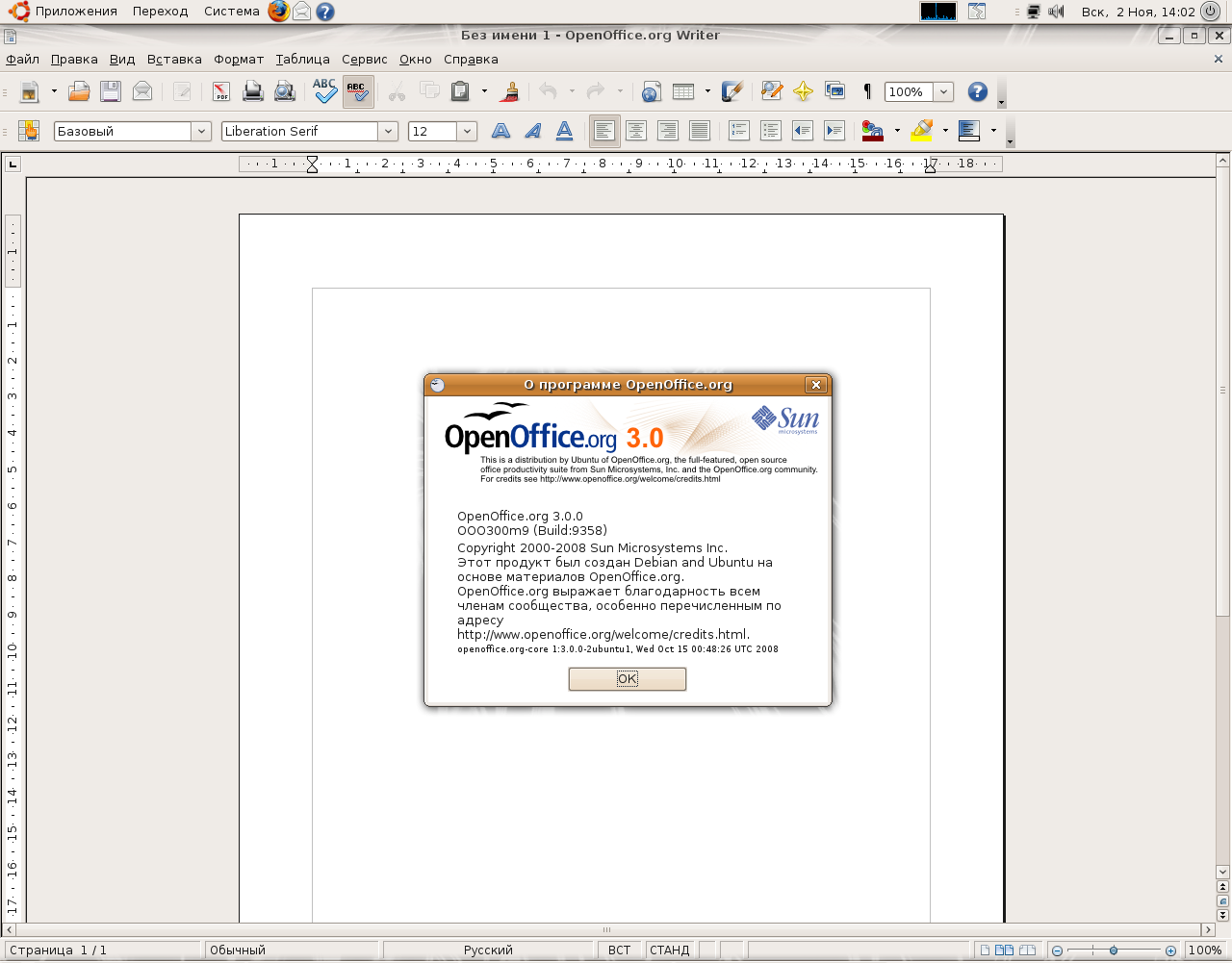Save the document using the floppy icon
The image size is (1232, 963).
111,91
